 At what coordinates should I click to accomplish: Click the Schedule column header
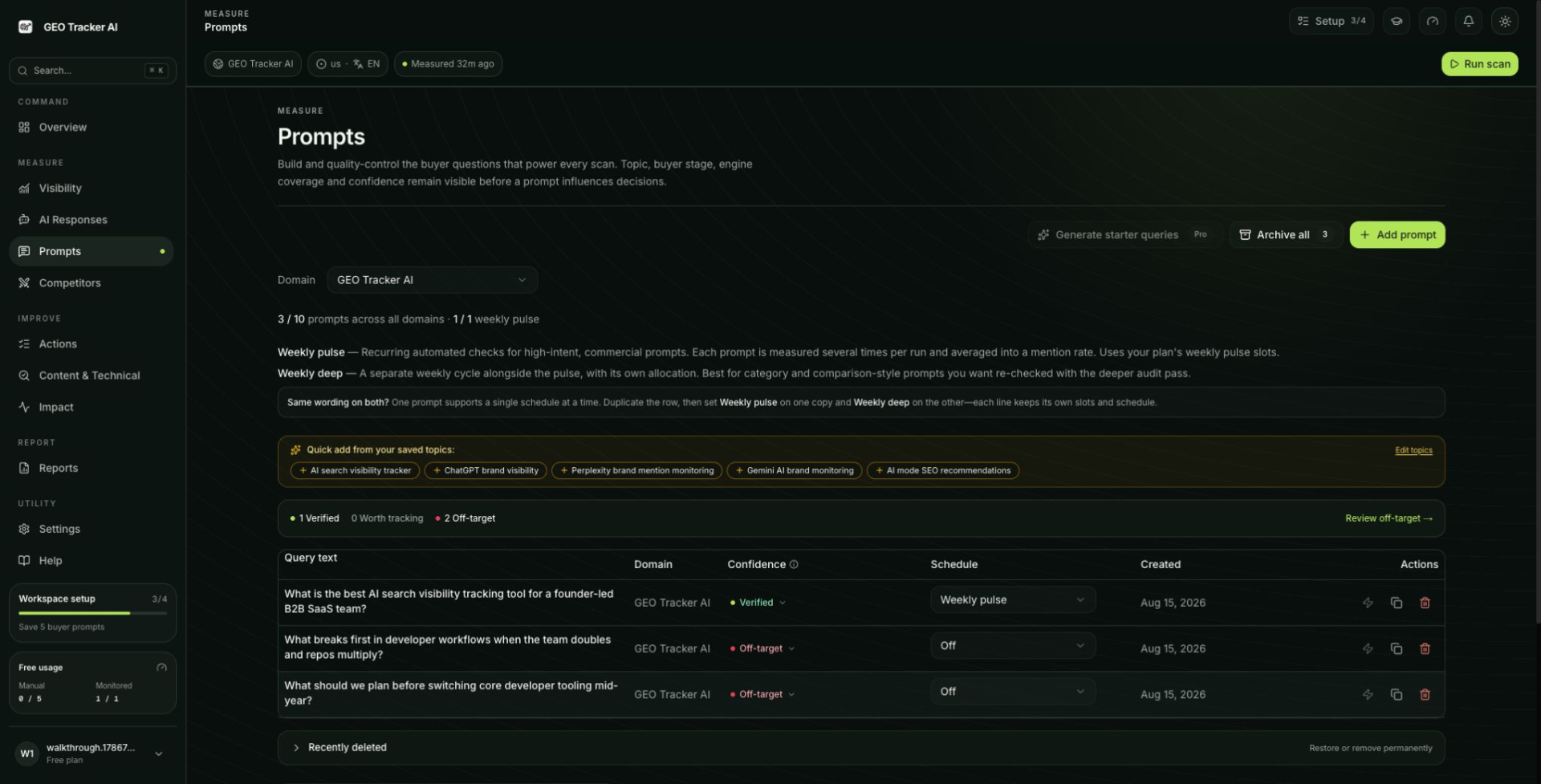click(954, 564)
